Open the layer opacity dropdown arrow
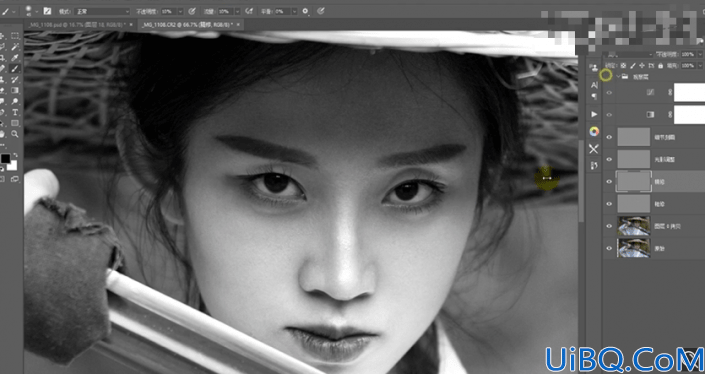Image resolution: width=705 pixels, height=374 pixels. tap(700, 54)
